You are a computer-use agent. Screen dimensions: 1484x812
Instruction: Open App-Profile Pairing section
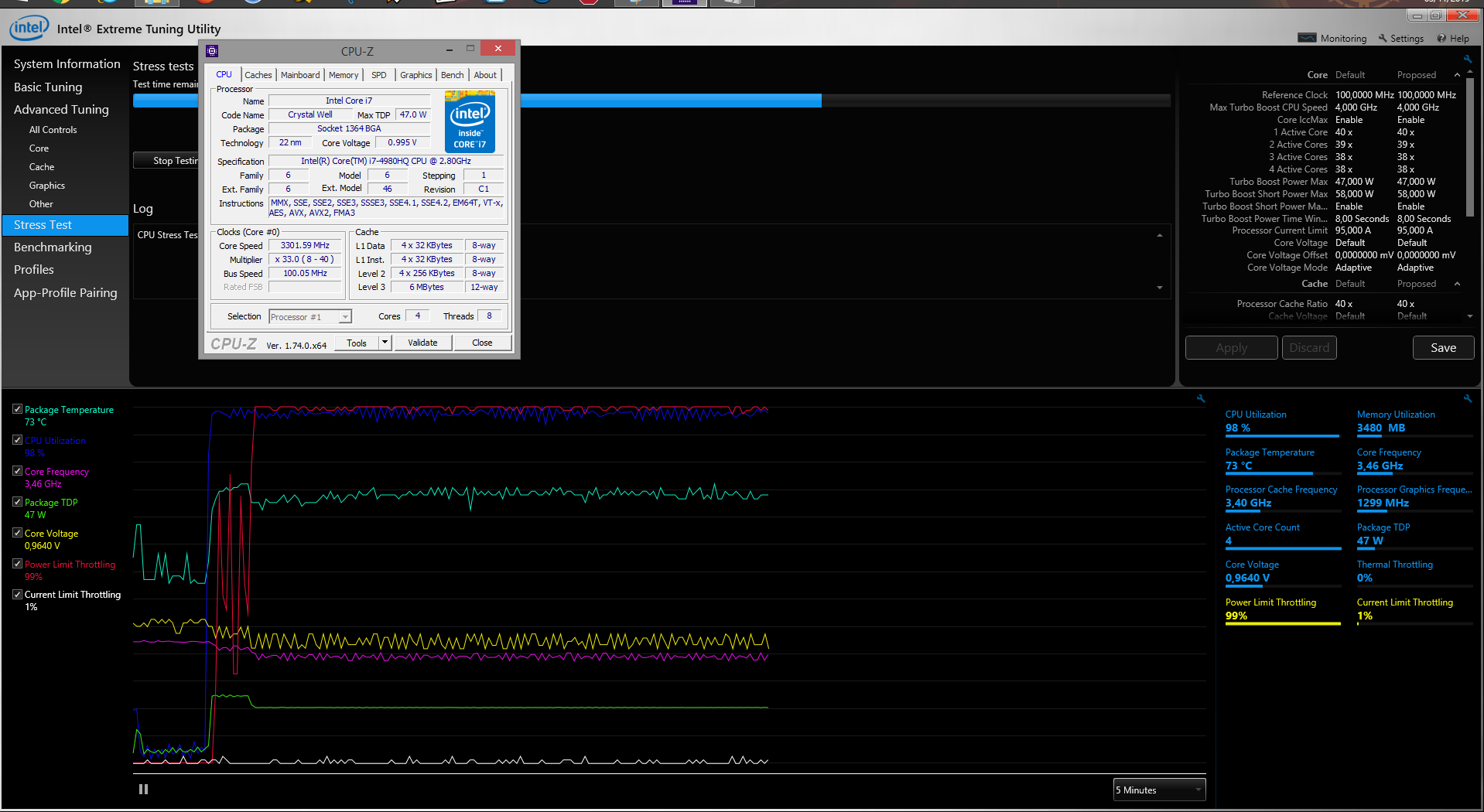pos(66,293)
